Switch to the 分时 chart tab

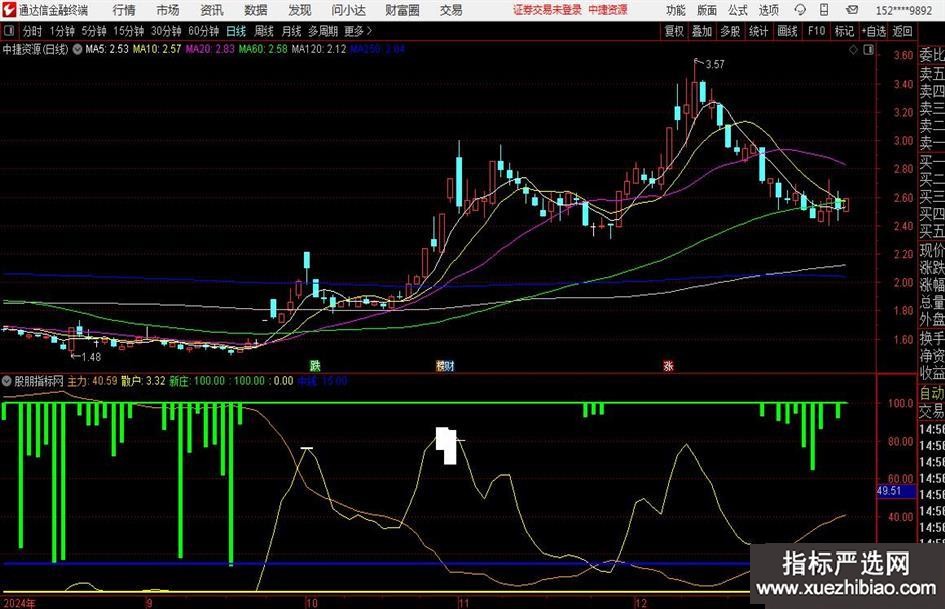coord(33,31)
